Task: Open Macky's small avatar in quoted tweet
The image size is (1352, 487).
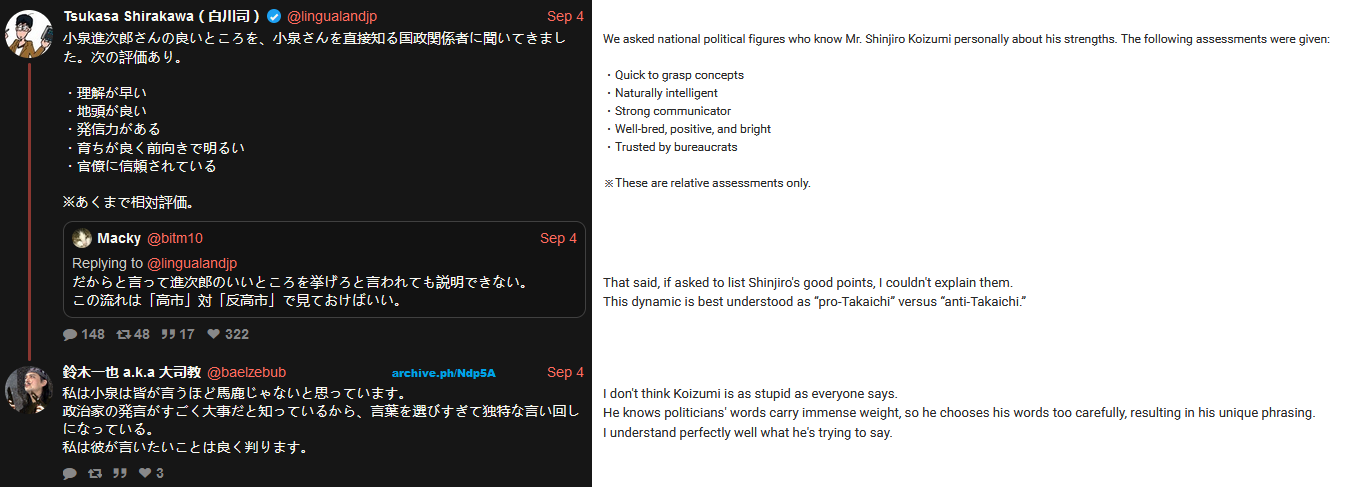Action: coord(82,238)
